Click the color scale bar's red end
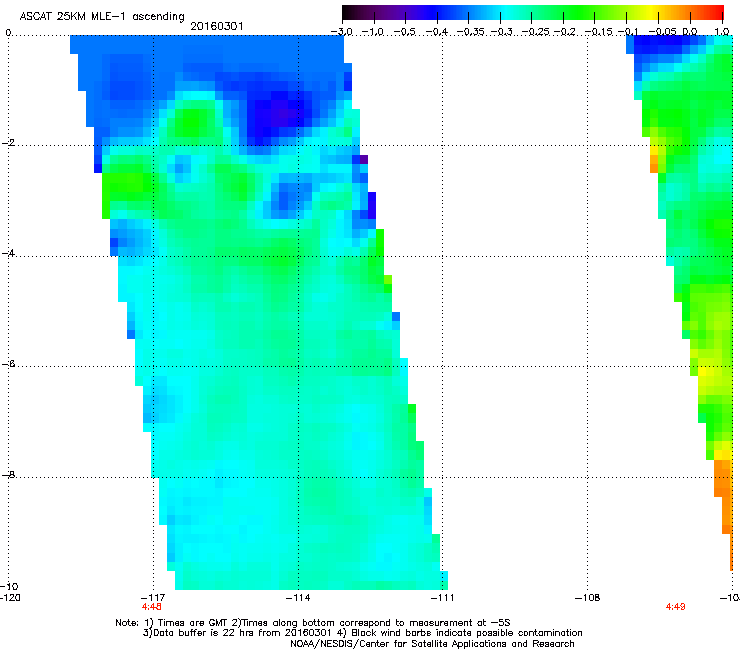Viewport: 740px width, 650px height. [x=717, y=12]
